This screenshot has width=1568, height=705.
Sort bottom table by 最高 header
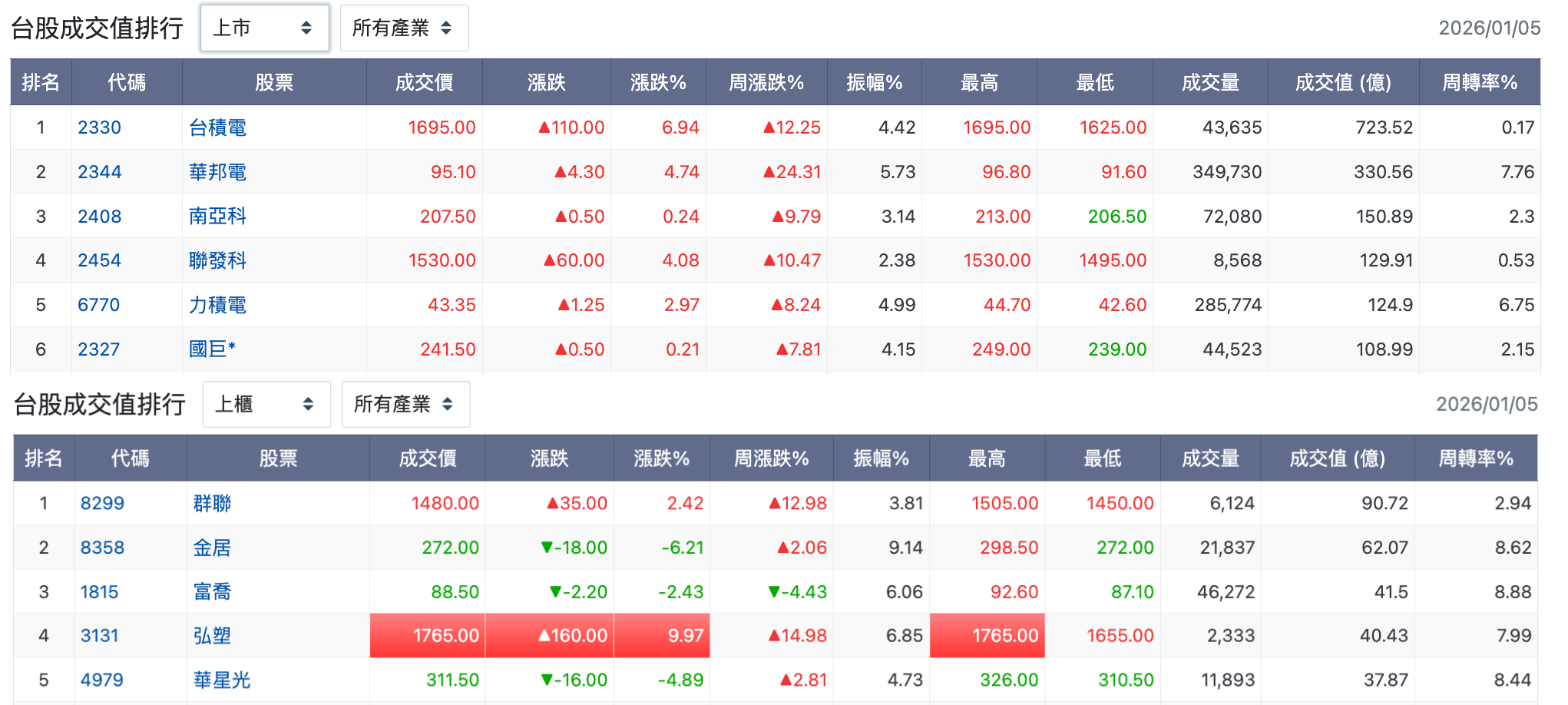(x=987, y=458)
